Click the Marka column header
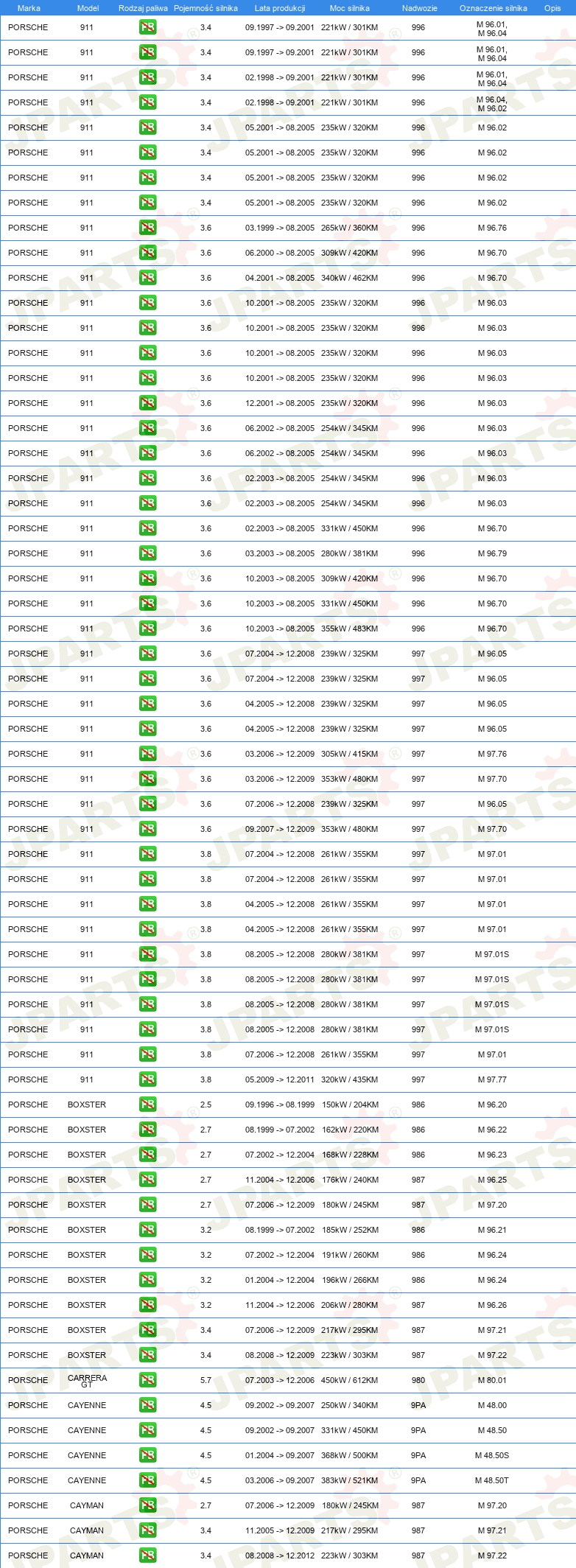Screen dimensions: 576x1568 (x=29, y=8)
